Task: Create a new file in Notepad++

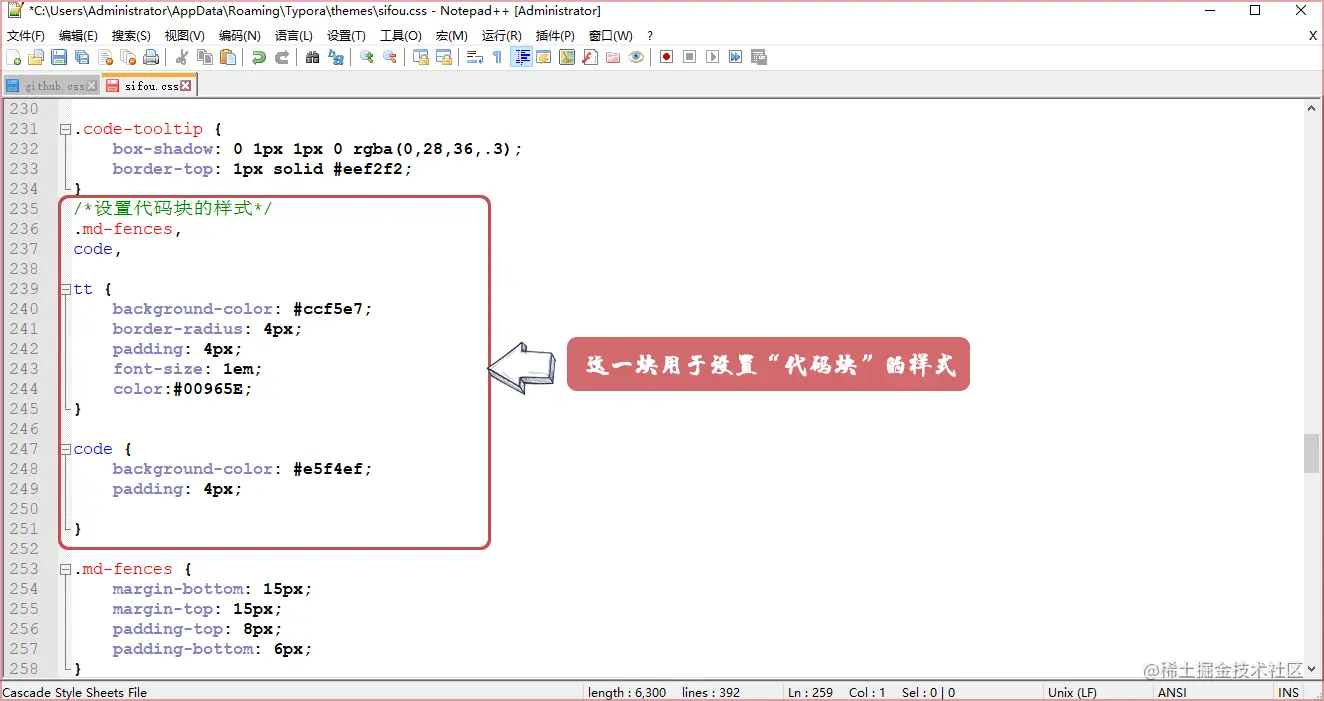Action: pyautogui.click(x=14, y=57)
